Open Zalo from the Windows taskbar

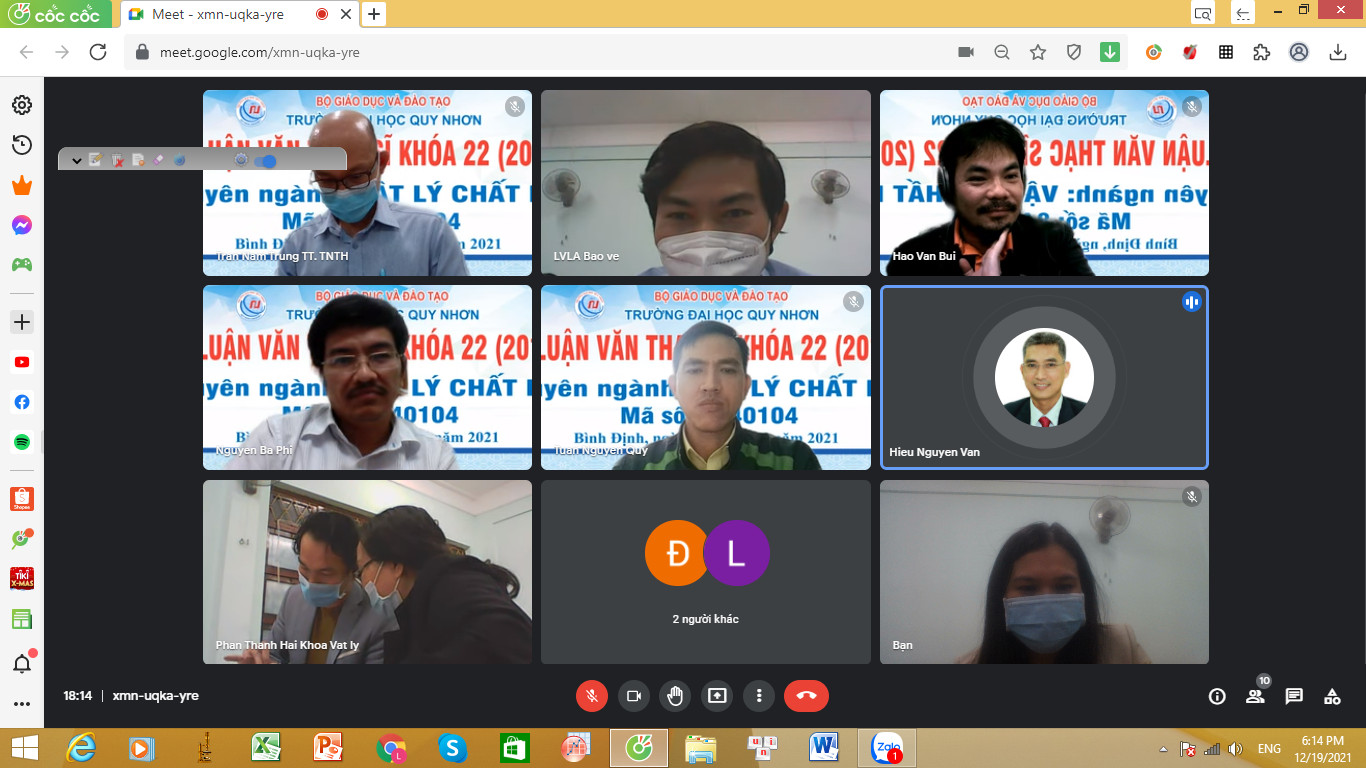(887, 747)
